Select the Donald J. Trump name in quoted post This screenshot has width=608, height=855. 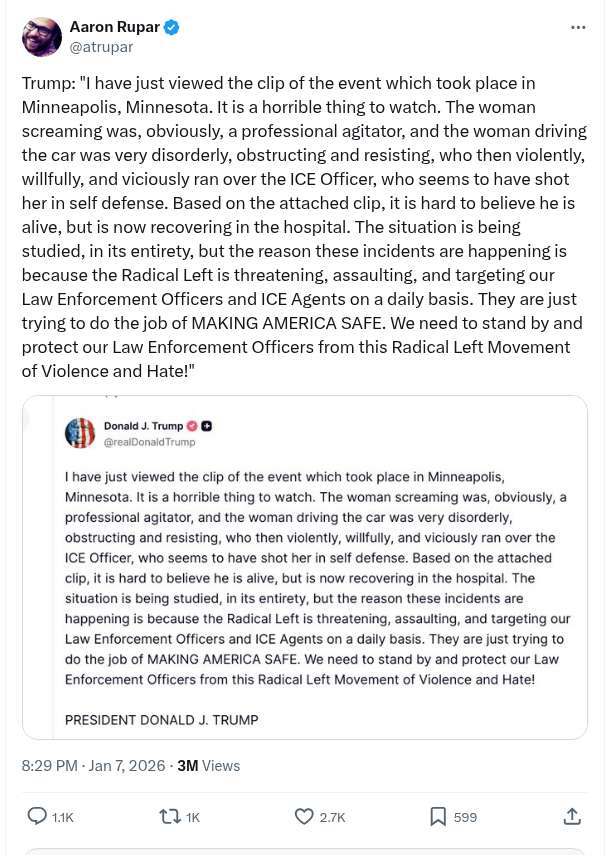(x=143, y=426)
